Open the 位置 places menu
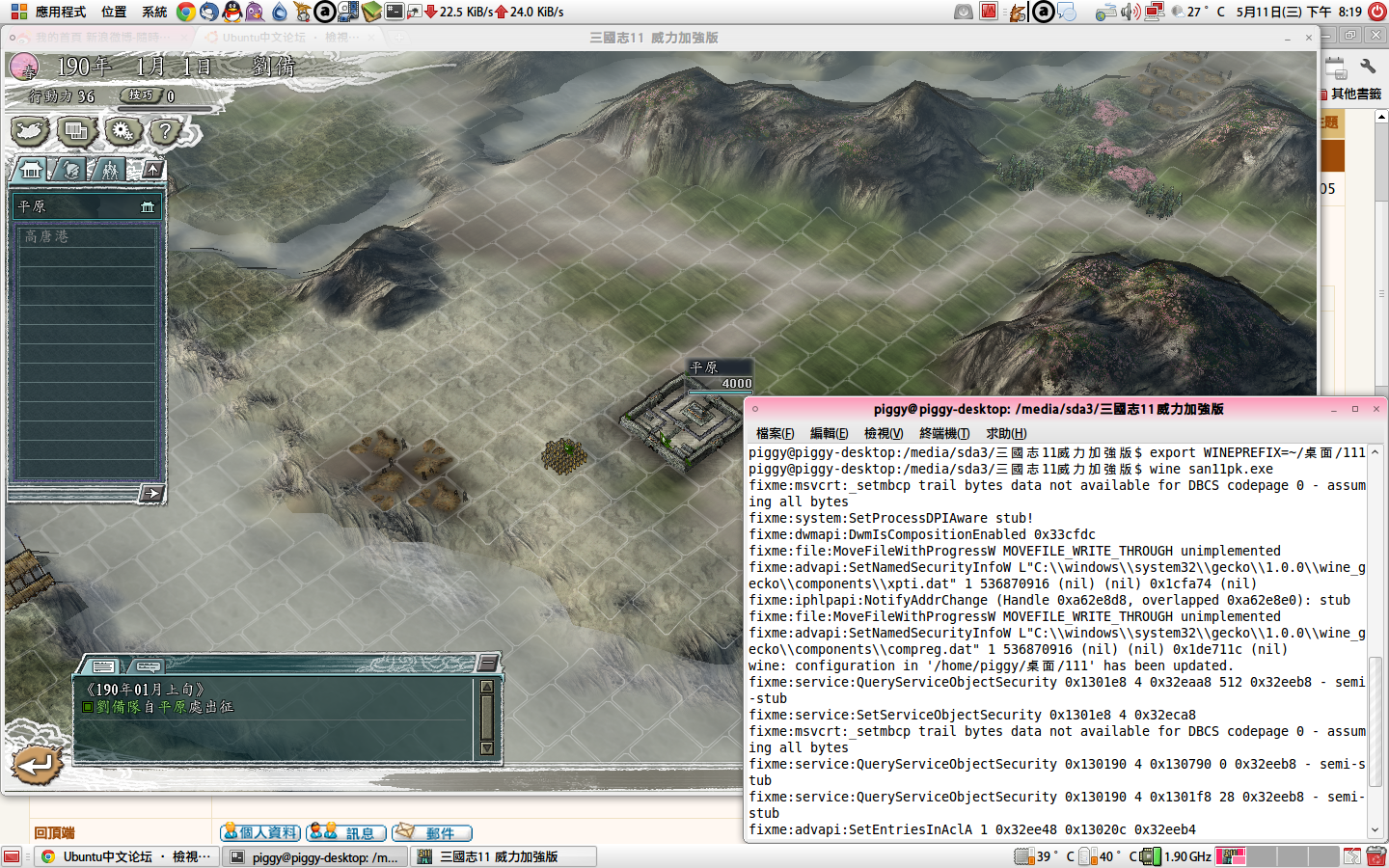1389x868 pixels. click(x=114, y=12)
